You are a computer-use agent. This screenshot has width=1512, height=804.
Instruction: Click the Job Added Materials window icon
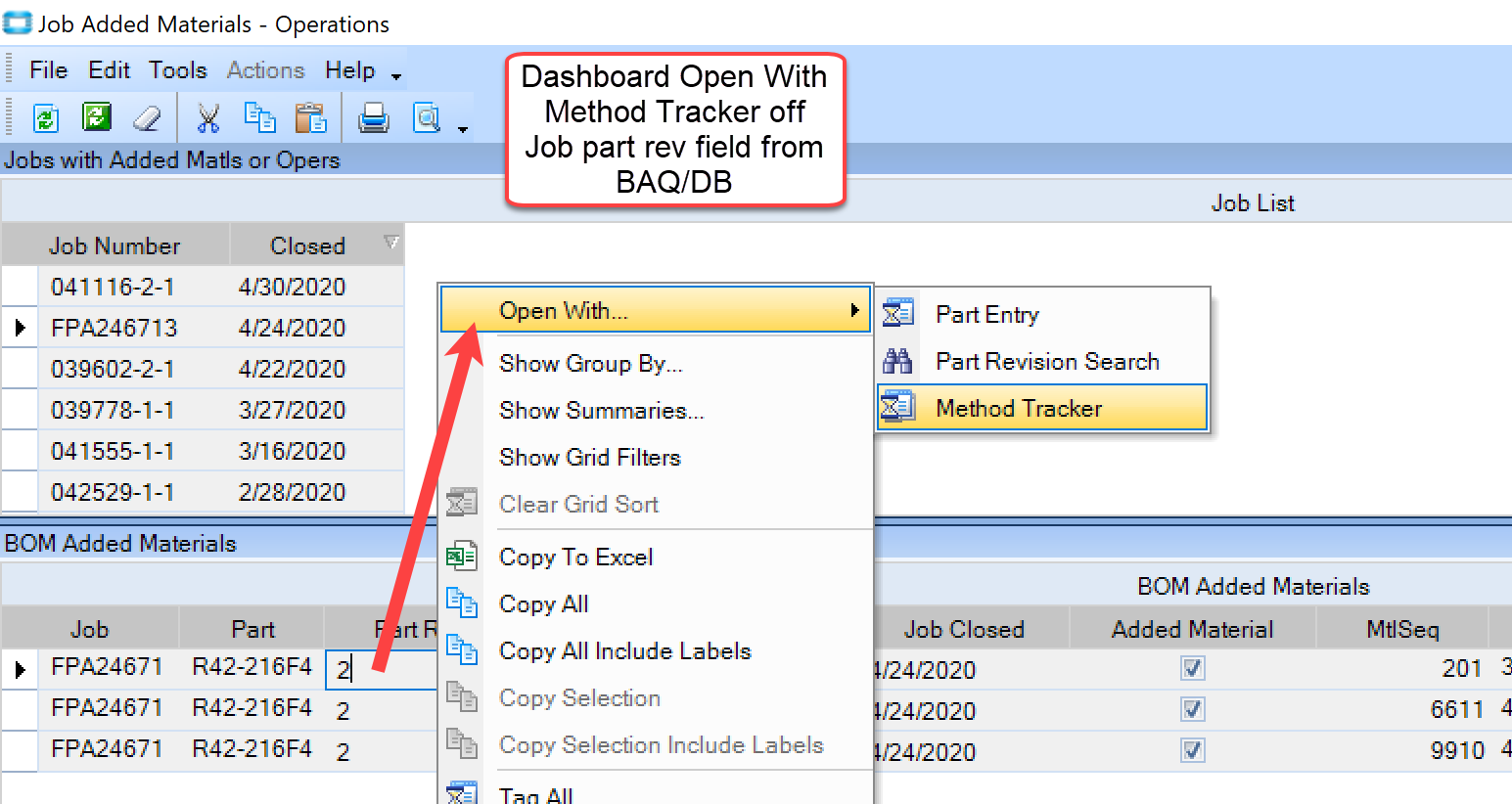click(x=17, y=23)
